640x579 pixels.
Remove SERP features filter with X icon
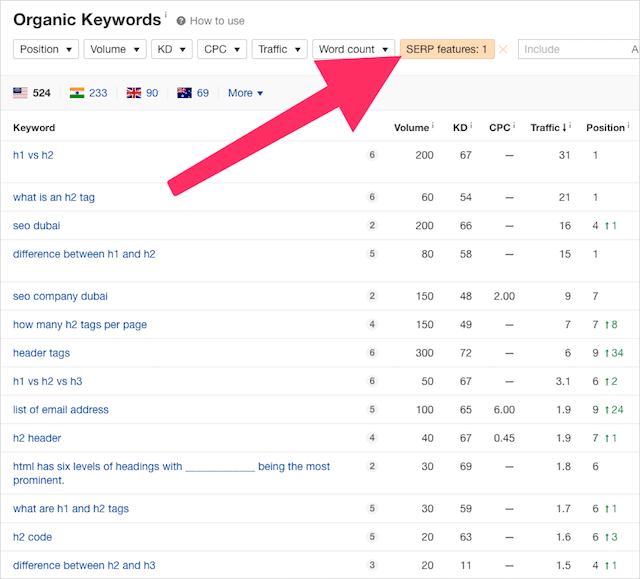(x=503, y=49)
